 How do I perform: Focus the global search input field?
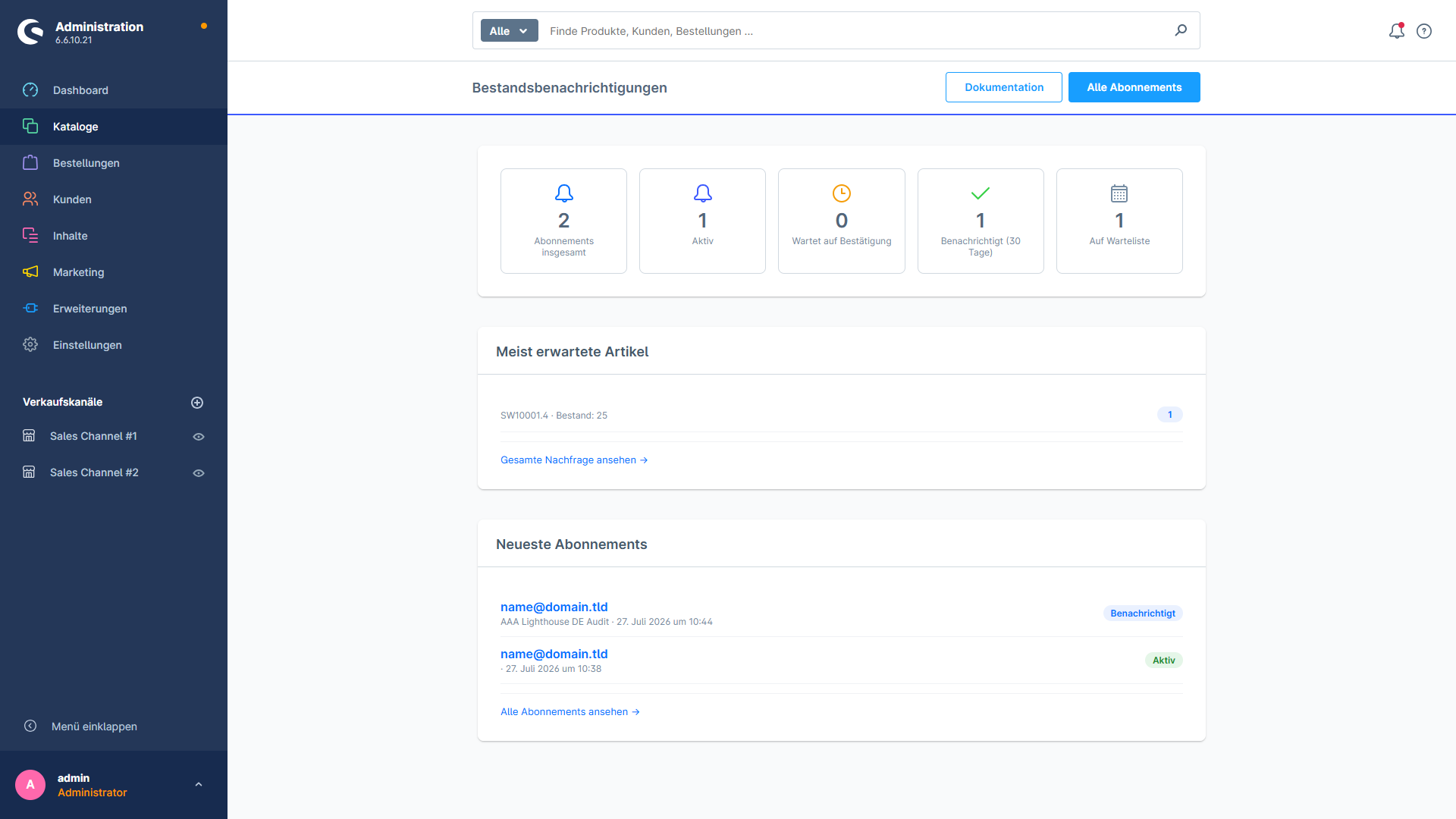coord(857,31)
